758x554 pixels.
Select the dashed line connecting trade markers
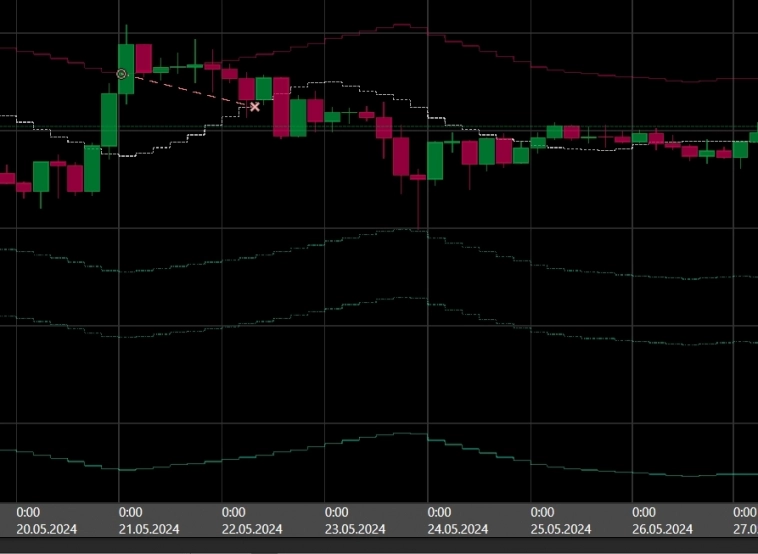click(188, 90)
